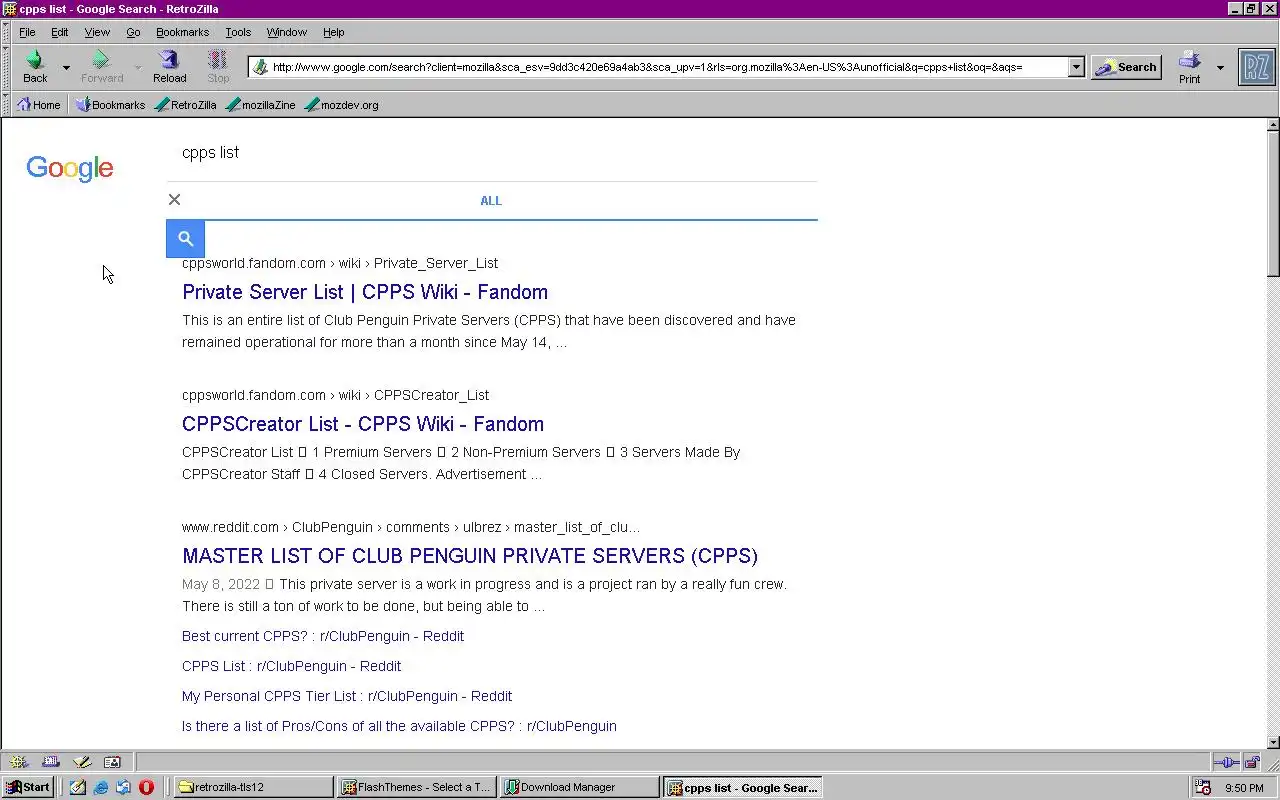Open the Print button dropdown arrow
This screenshot has width=1280, height=800.
tap(1219, 68)
